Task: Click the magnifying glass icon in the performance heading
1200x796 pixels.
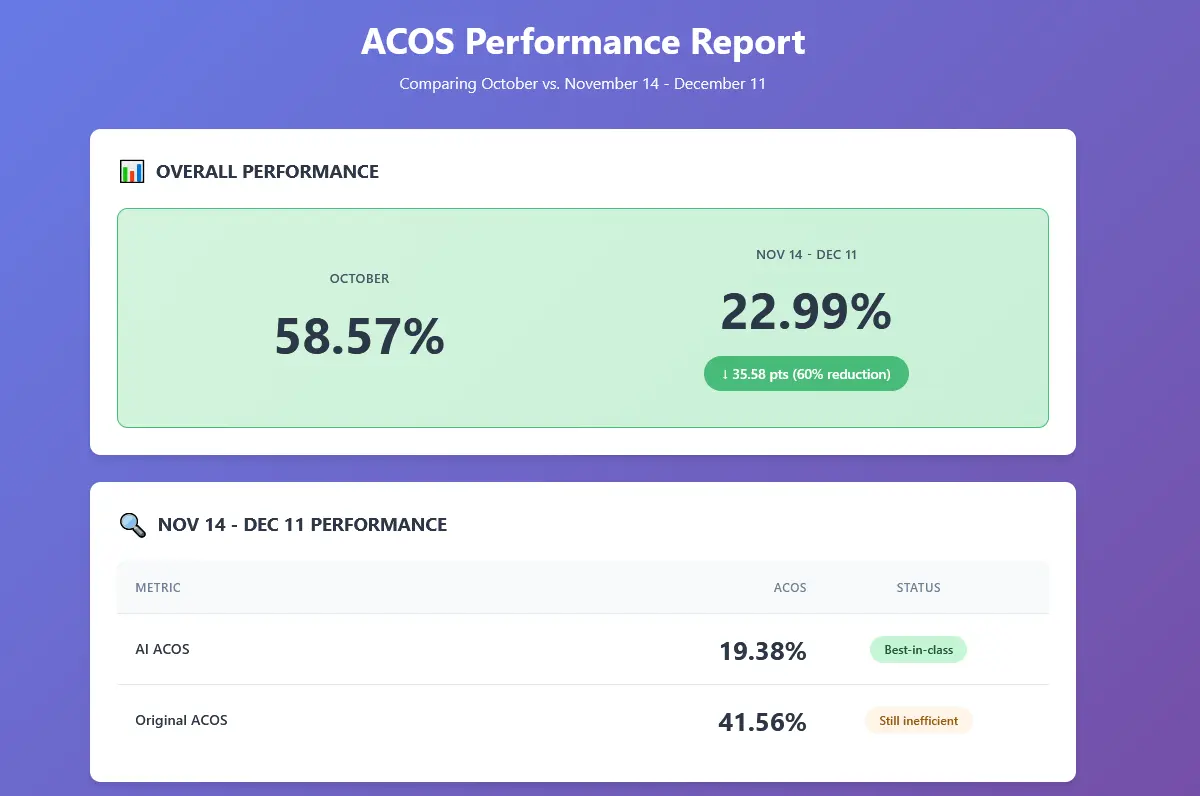Action: click(132, 525)
